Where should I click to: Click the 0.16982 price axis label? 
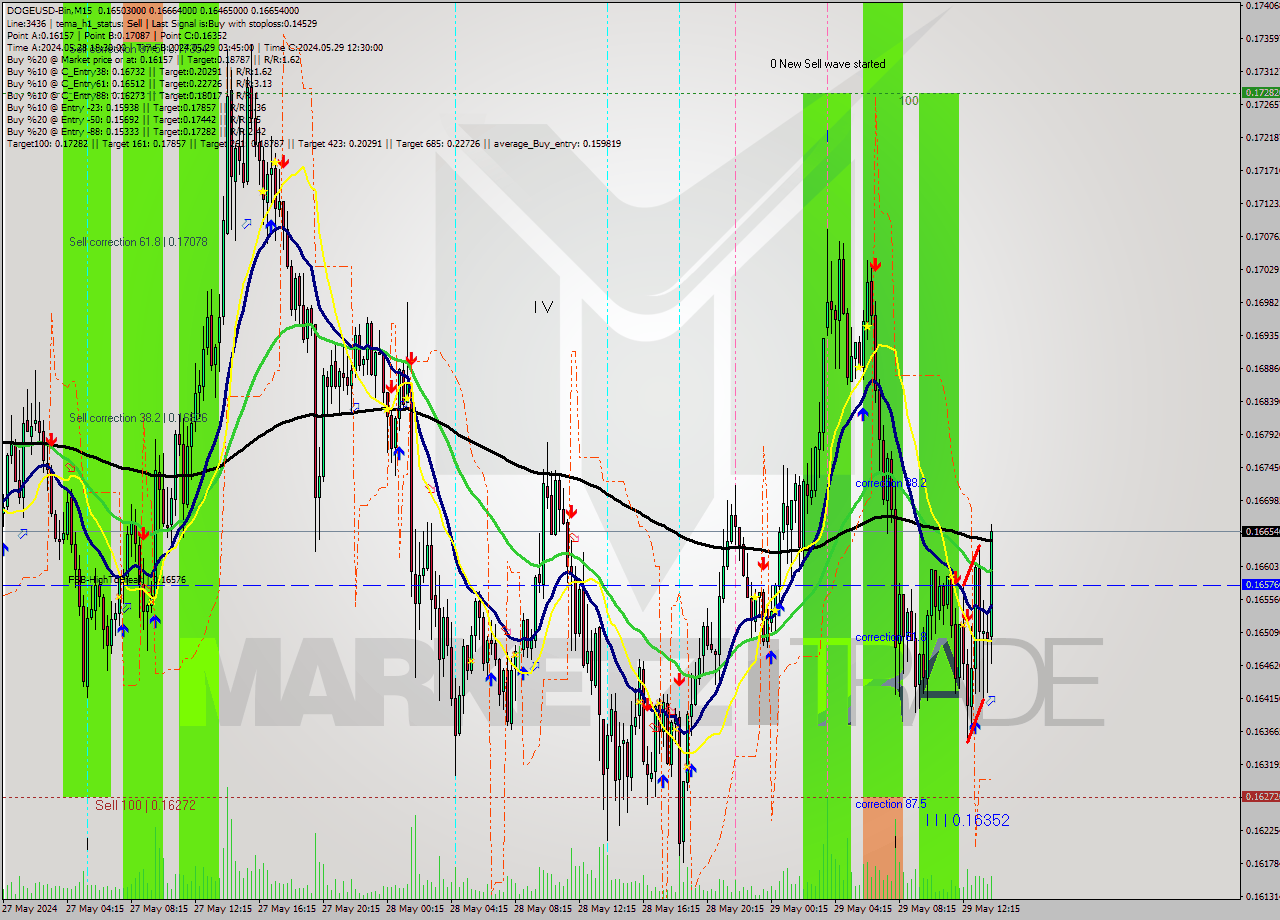(x=1263, y=302)
